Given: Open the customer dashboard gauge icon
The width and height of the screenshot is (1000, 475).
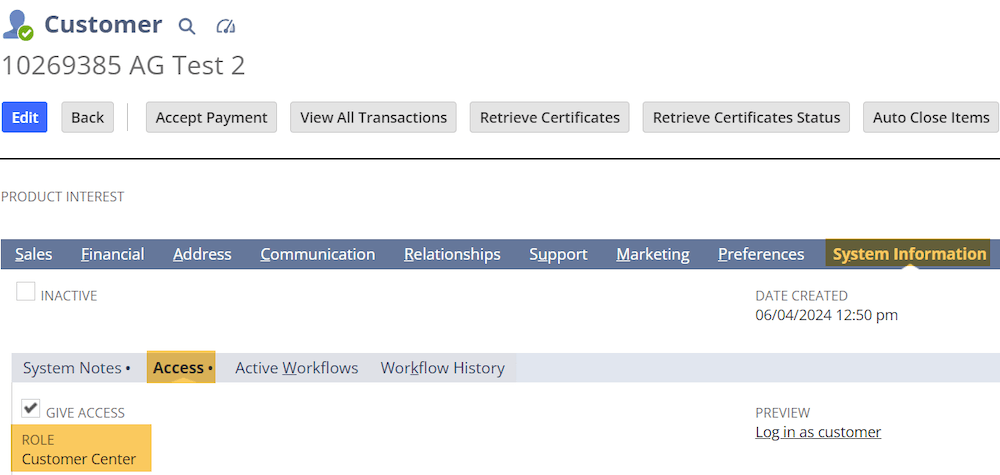Looking at the screenshot, I should (x=226, y=26).
